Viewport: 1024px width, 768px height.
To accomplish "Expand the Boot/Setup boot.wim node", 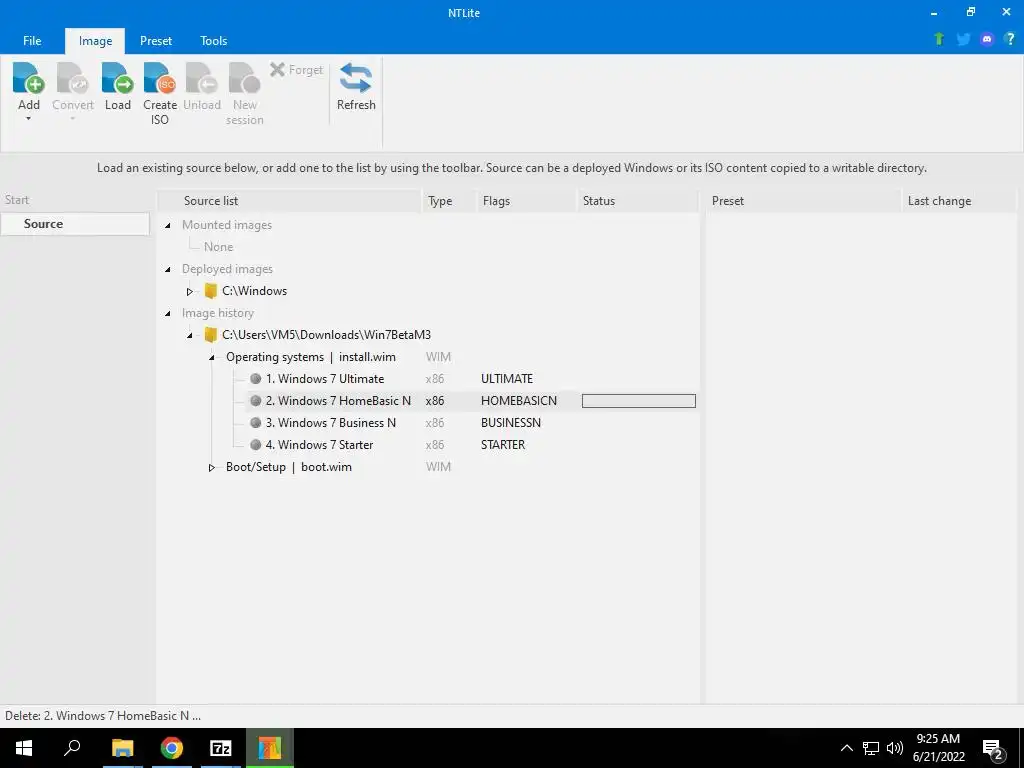I will (x=212, y=467).
